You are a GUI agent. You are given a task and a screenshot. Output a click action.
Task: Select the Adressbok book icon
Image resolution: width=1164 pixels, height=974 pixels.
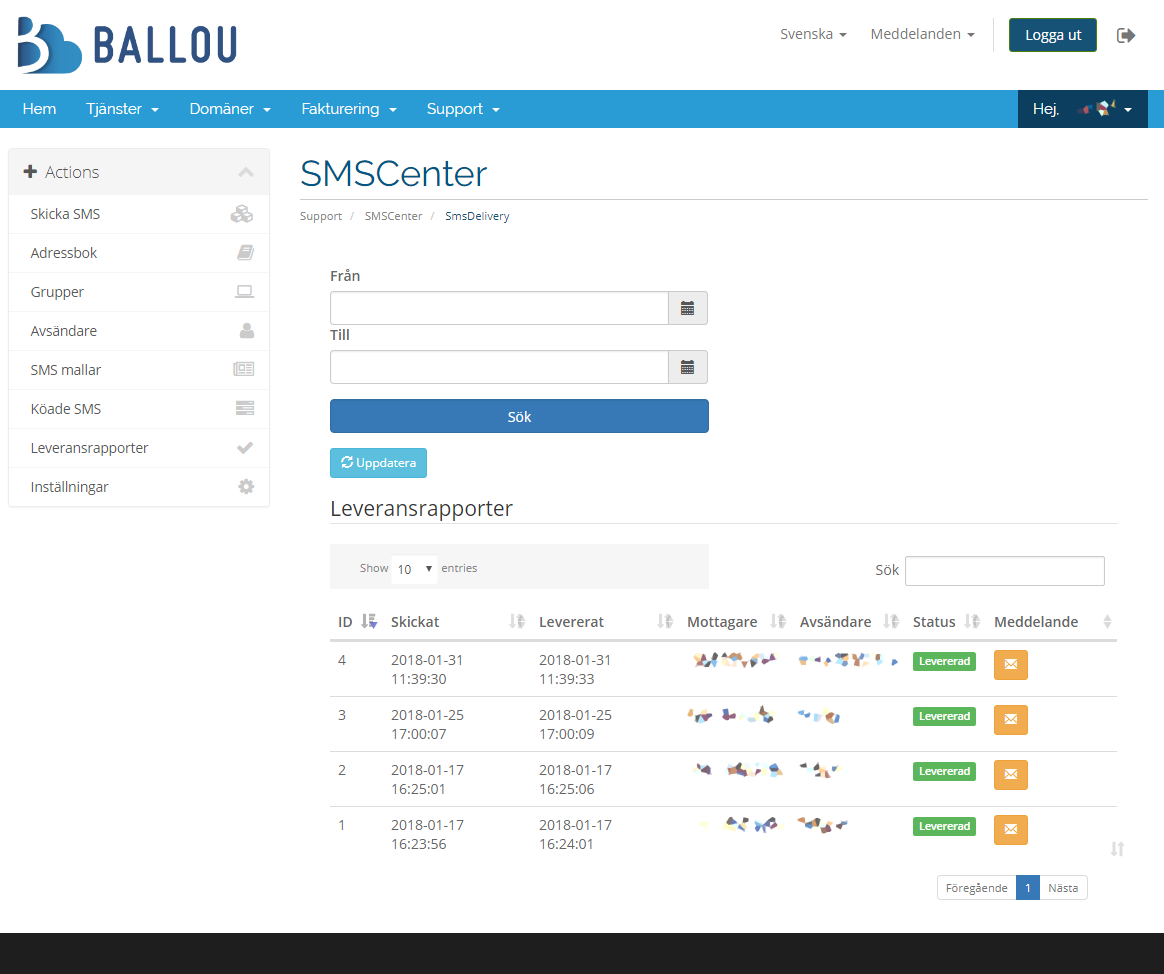[x=243, y=252]
